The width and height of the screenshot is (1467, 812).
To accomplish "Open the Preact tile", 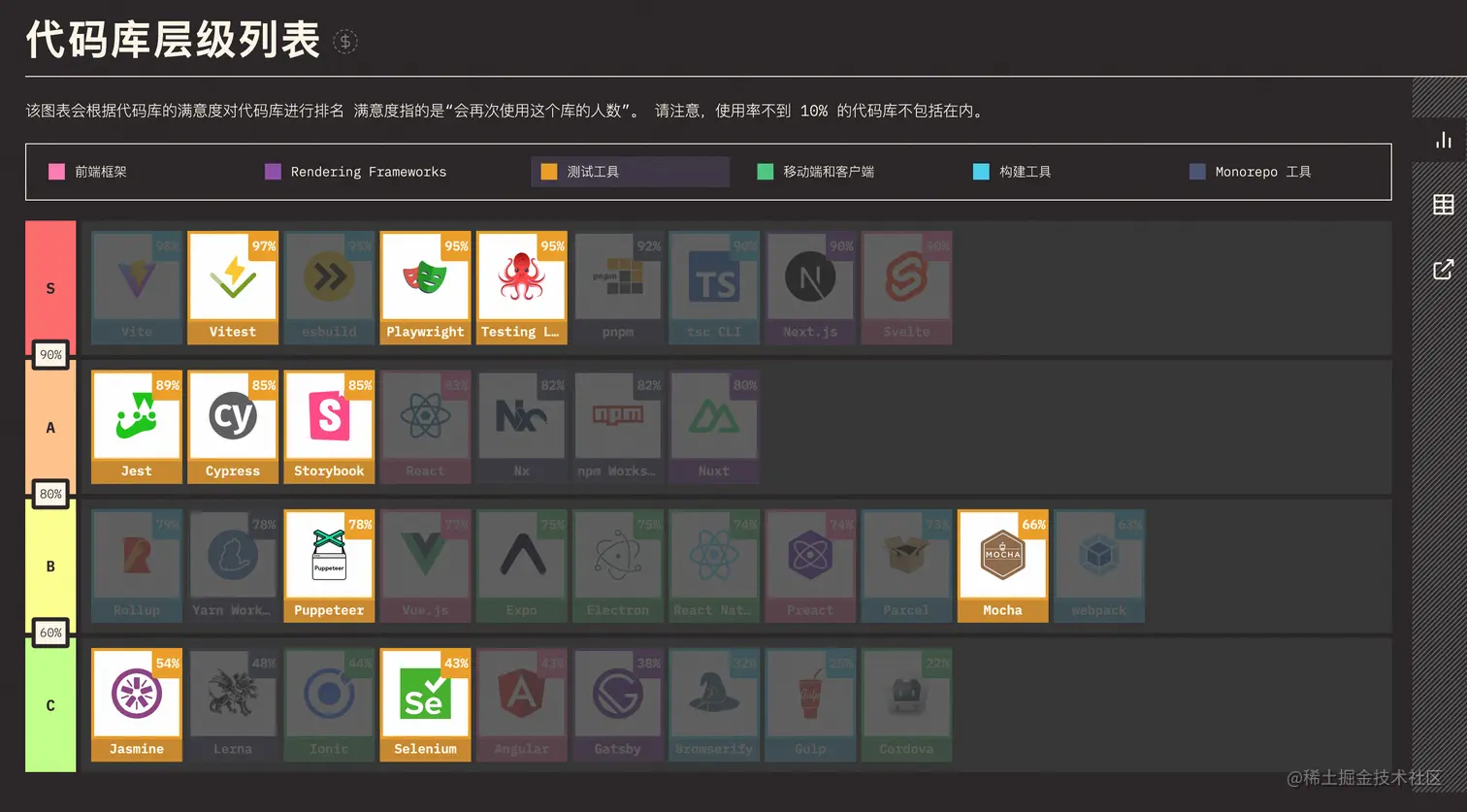I will (810, 566).
